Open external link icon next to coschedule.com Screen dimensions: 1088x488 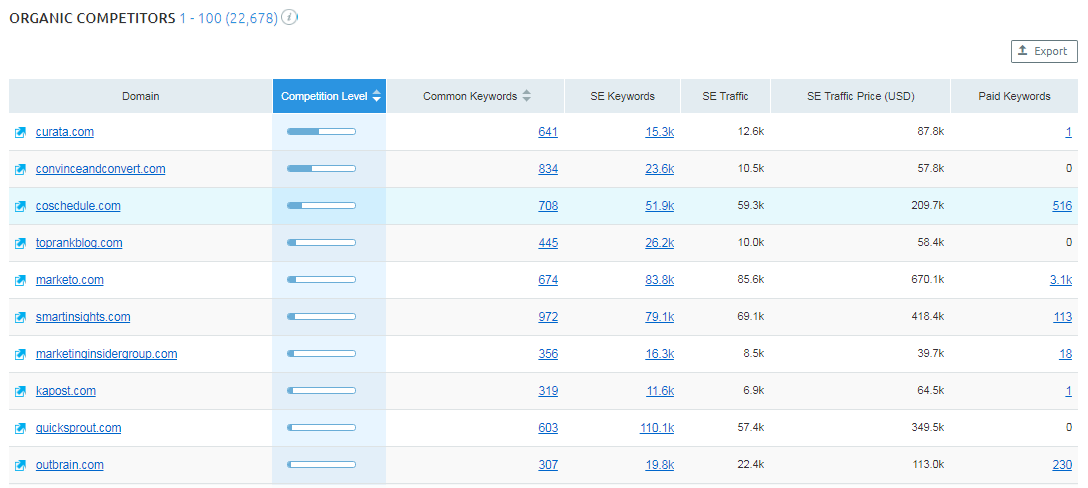(20, 206)
